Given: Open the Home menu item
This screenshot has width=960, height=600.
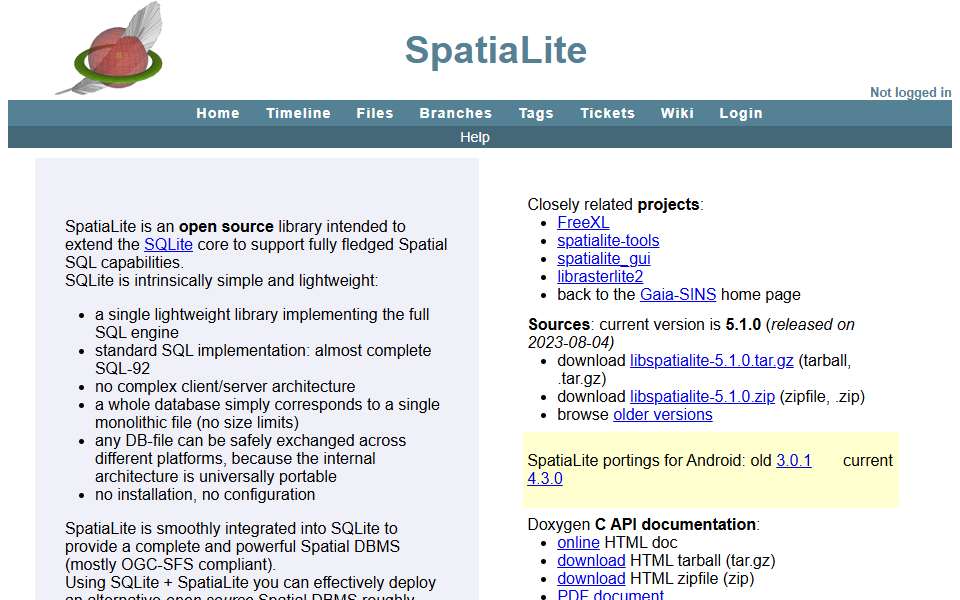Looking at the screenshot, I should [217, 113].
